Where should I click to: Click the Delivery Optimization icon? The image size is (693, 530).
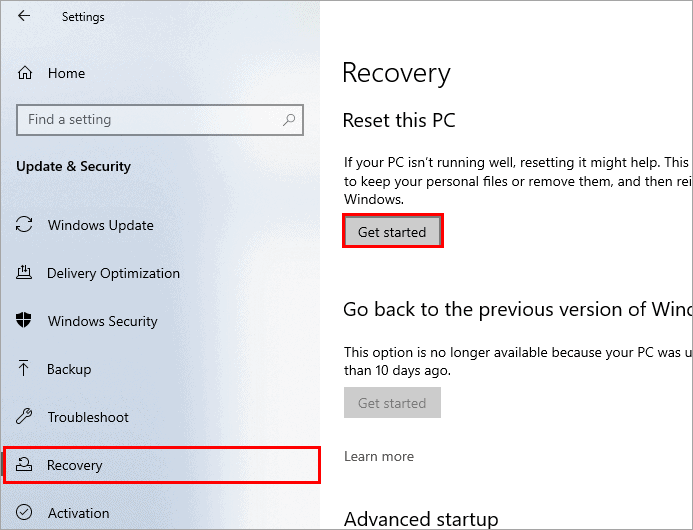point(25,274)
